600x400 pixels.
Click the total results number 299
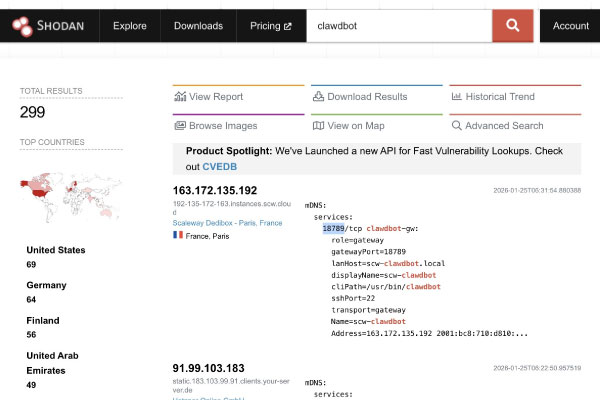[x=33, y=112]
